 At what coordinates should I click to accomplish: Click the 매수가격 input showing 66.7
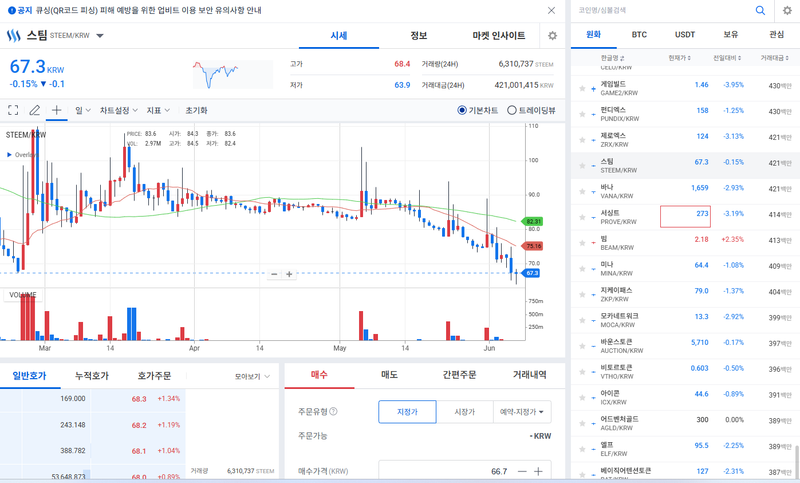point(444,471)
